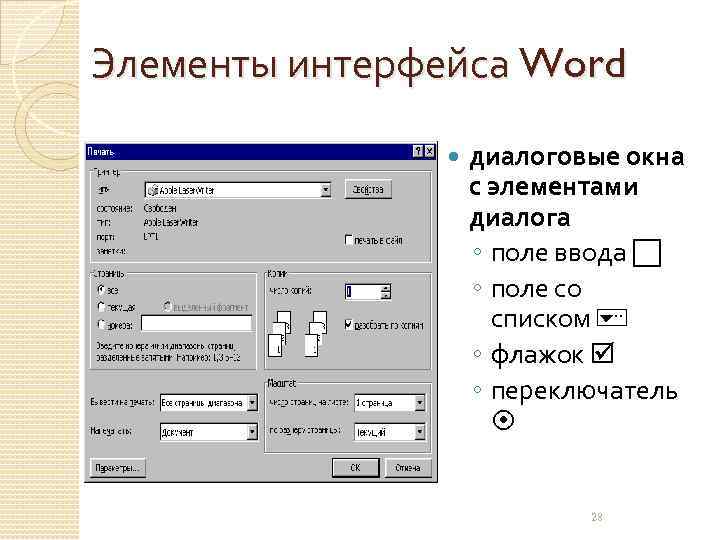Click the number of copies field
Screen dimensions: 720x540
tap(363, 292)
